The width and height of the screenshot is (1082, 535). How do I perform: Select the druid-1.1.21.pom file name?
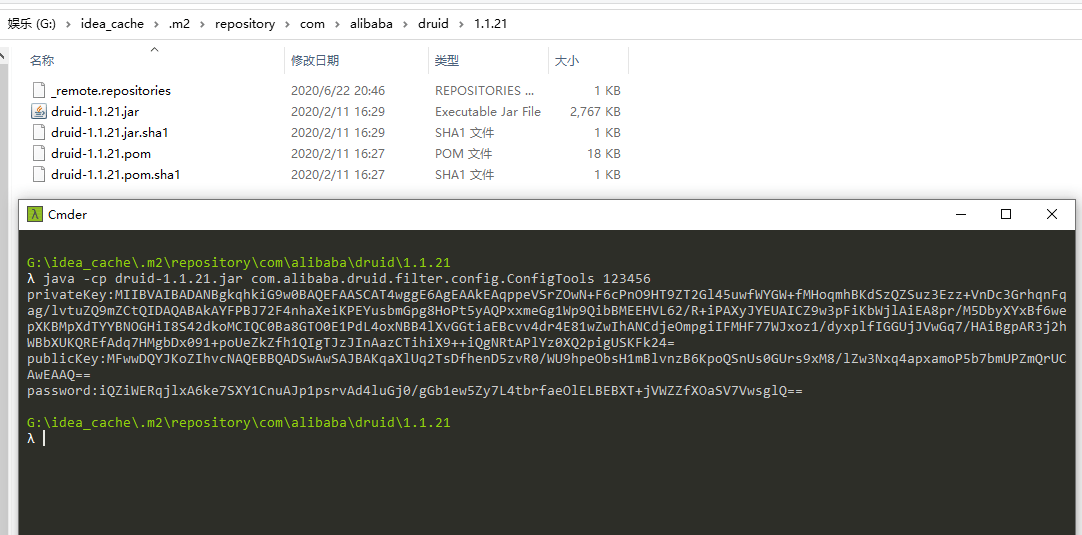click(101, 154)
